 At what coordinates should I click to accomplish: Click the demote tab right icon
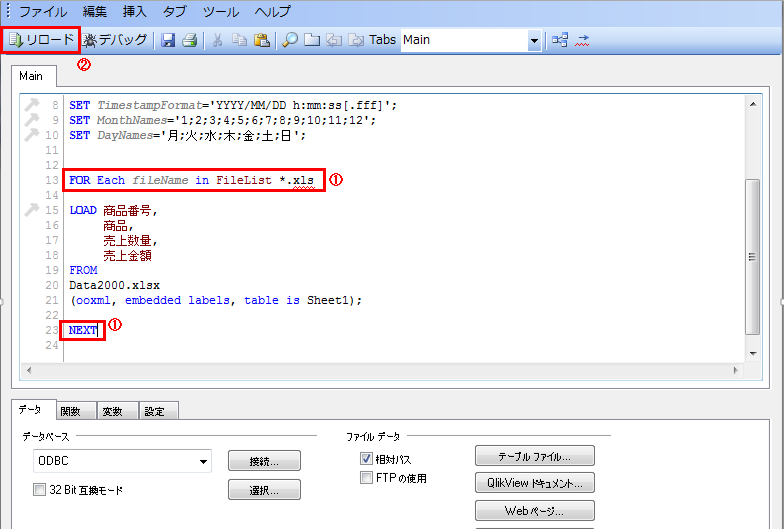pos(356,40)
